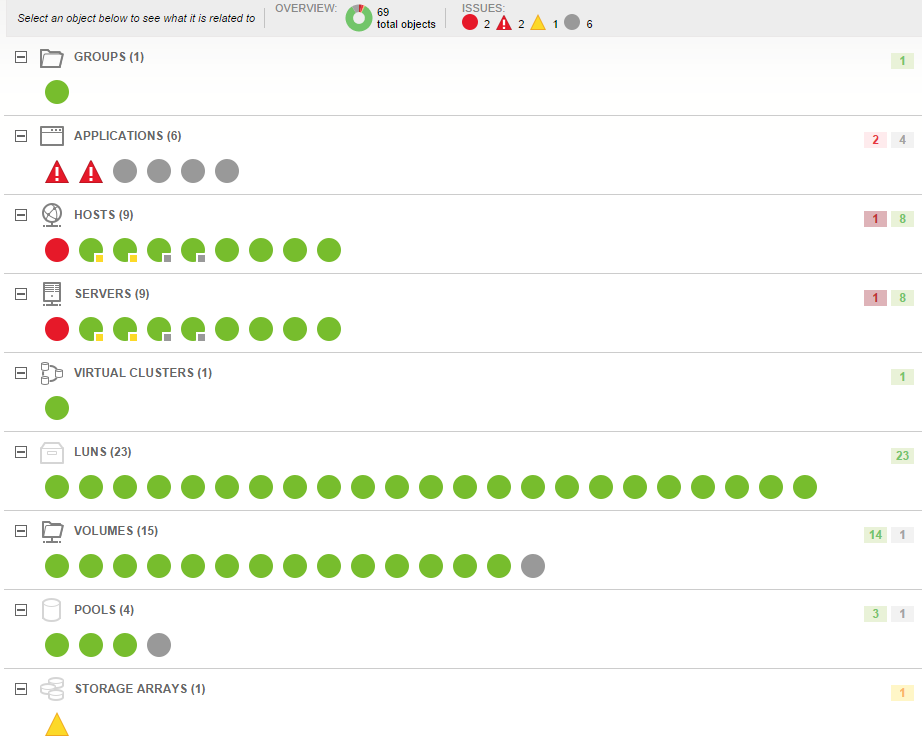The image size is (922, 744).
Task: Click the red count badge for Applications
Action: [x=875, y=140]
